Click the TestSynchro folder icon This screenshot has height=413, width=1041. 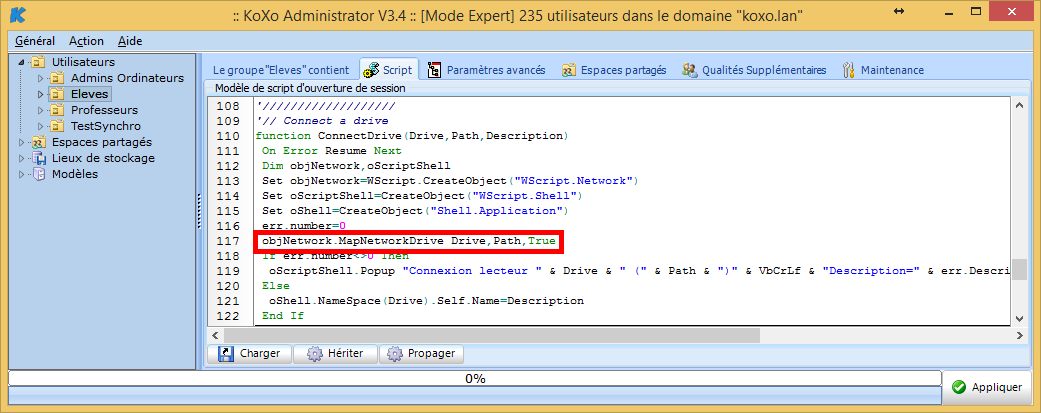click(x=58, y=126)
